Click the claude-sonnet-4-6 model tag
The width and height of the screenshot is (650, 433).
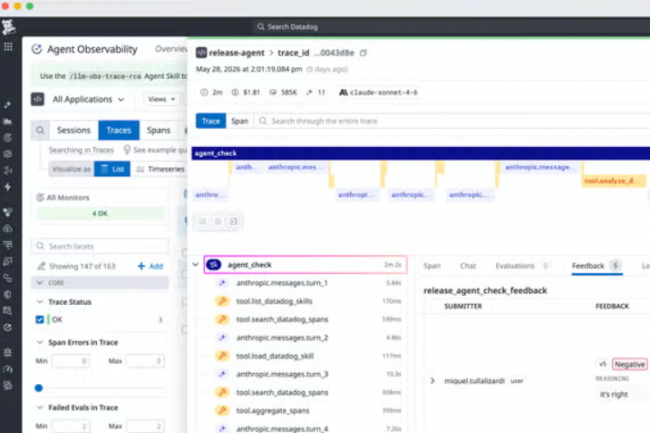pos(378,92)
